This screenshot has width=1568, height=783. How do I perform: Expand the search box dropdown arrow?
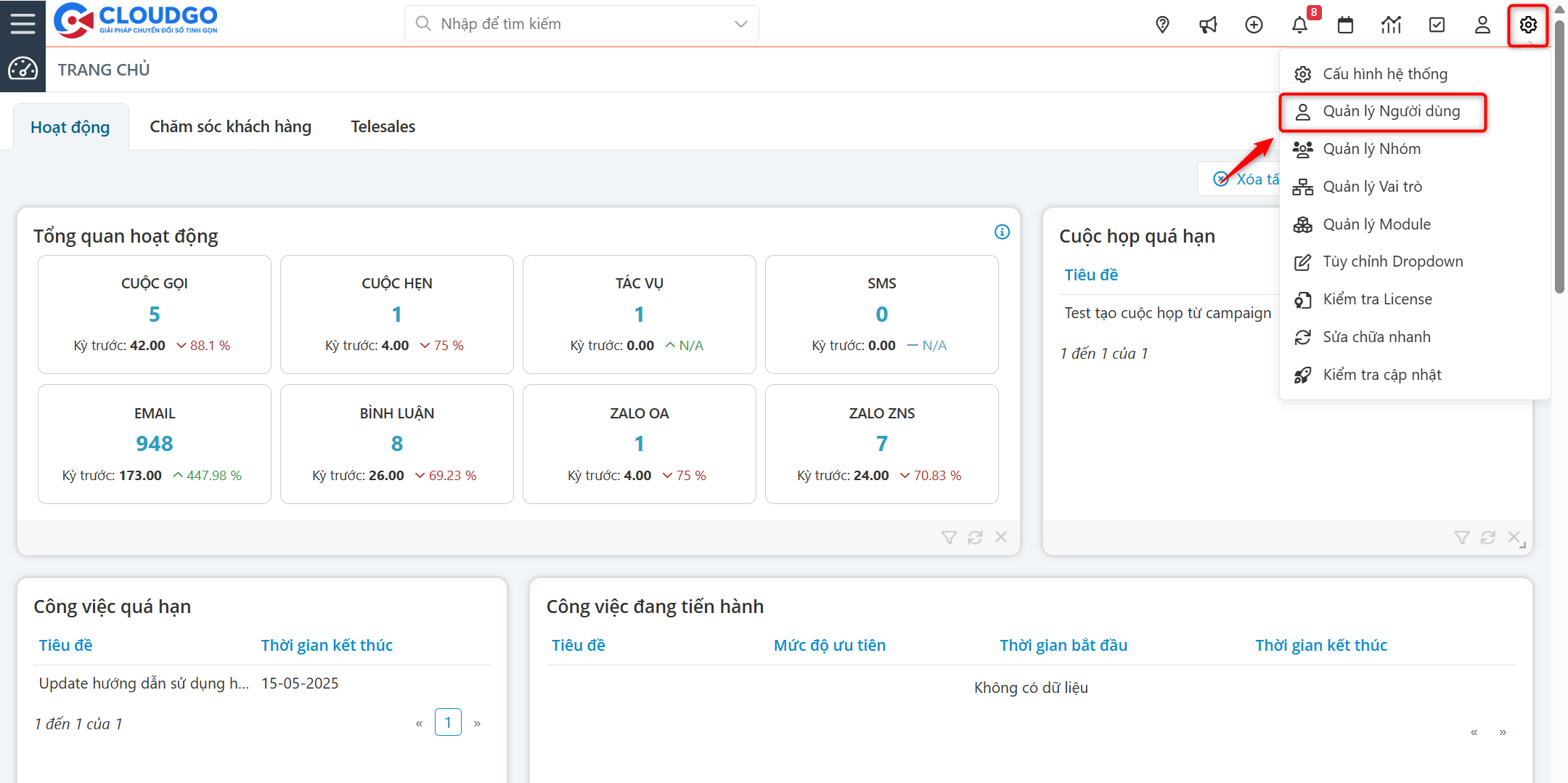[740, 24]
